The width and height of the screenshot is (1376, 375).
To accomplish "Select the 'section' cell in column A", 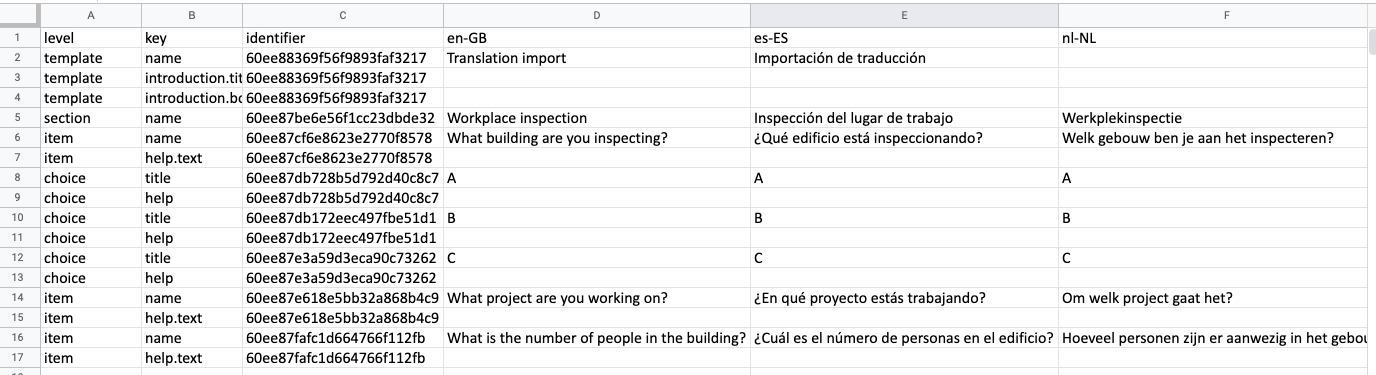I will click(x=91, y=118).
